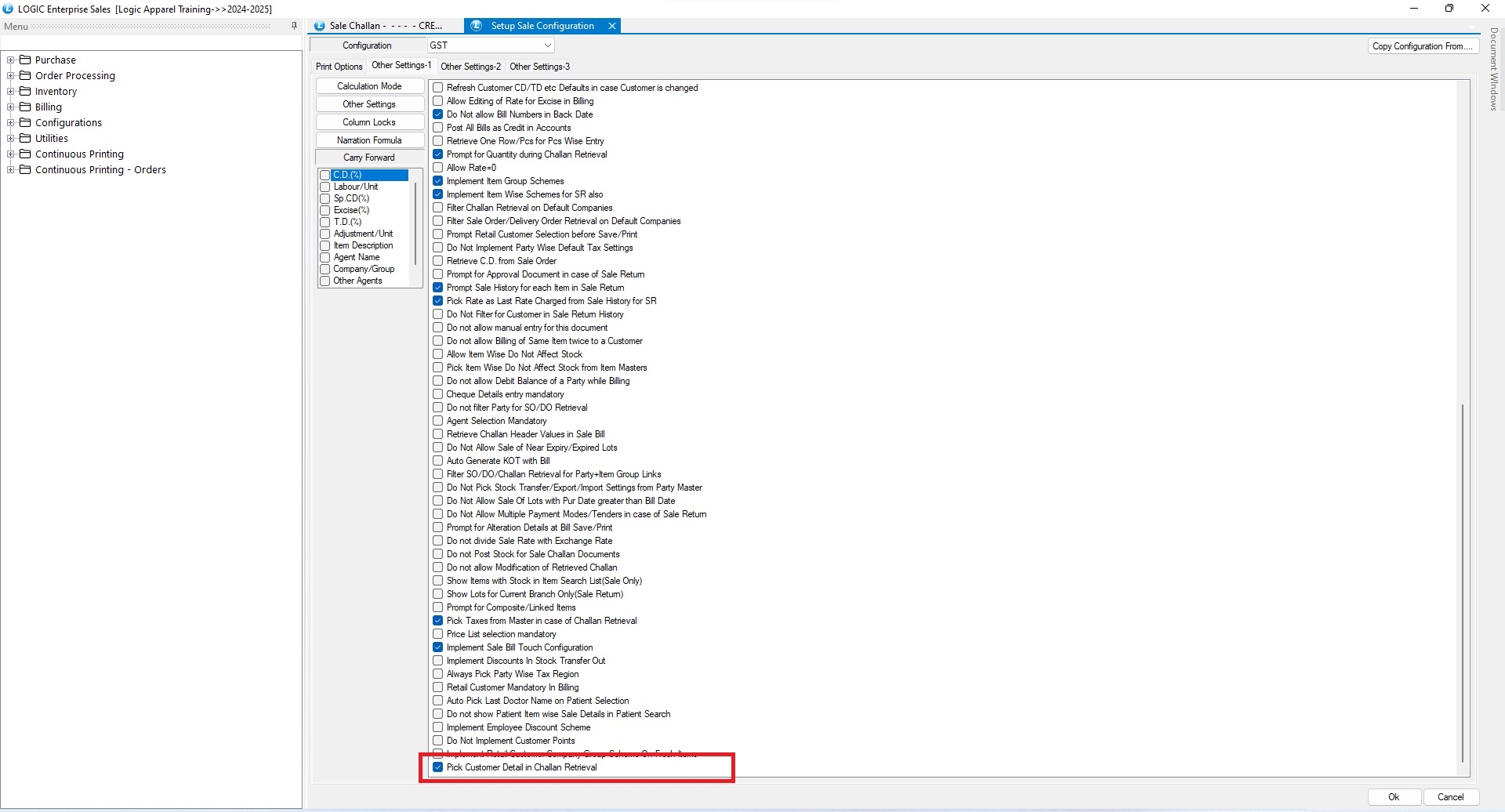
Task: Open the GST configuration dropdown
Action: [x=547, y=45]
